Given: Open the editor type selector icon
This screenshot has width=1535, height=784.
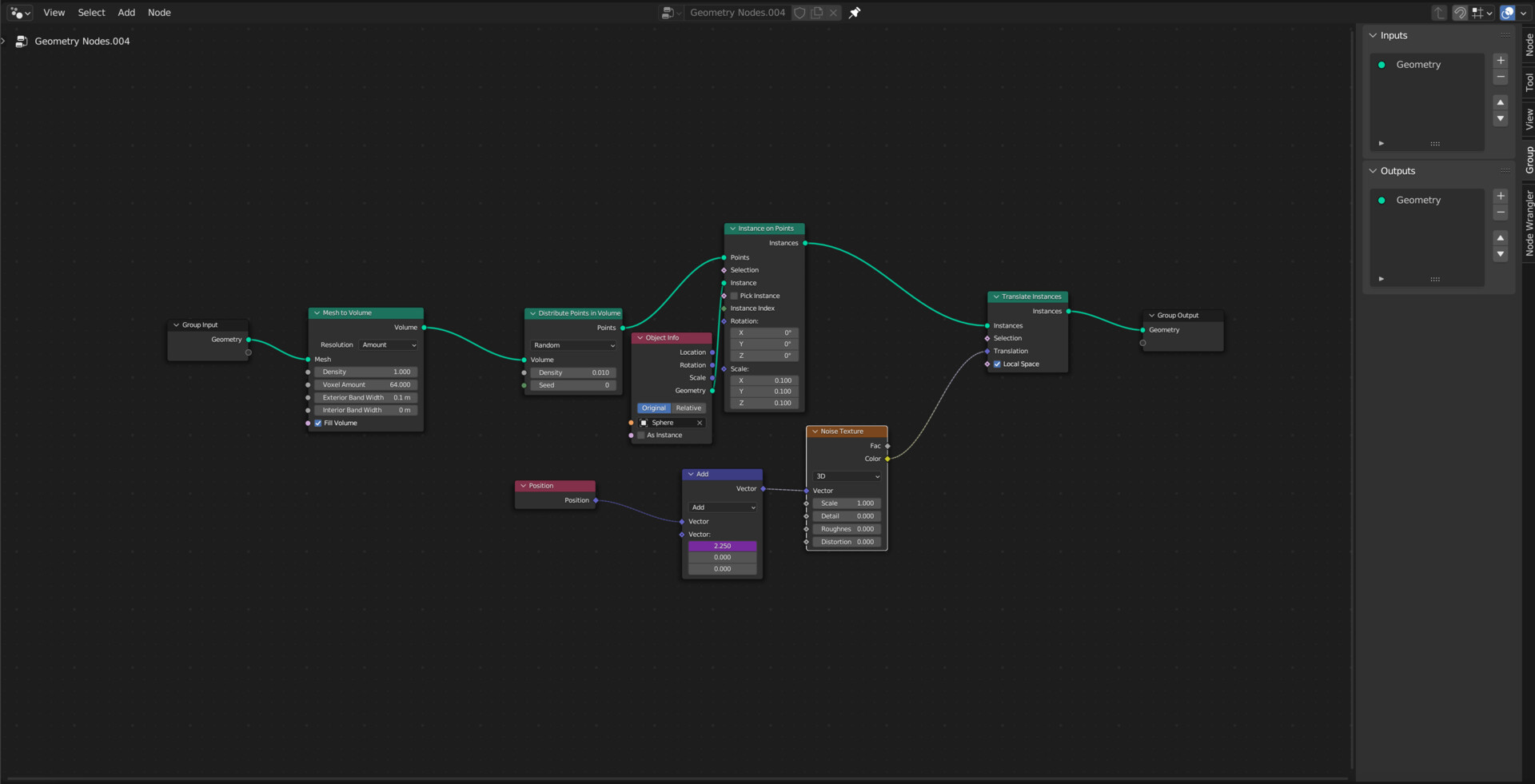Looking at the screenshot, I should 20,13.
